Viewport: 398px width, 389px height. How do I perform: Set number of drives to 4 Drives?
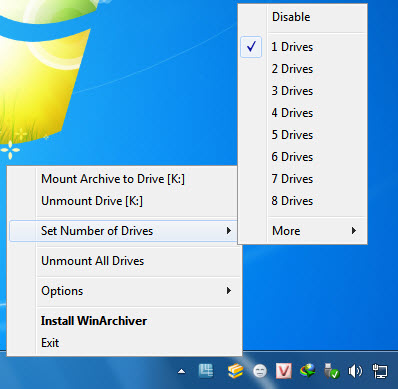coord(303,113)
